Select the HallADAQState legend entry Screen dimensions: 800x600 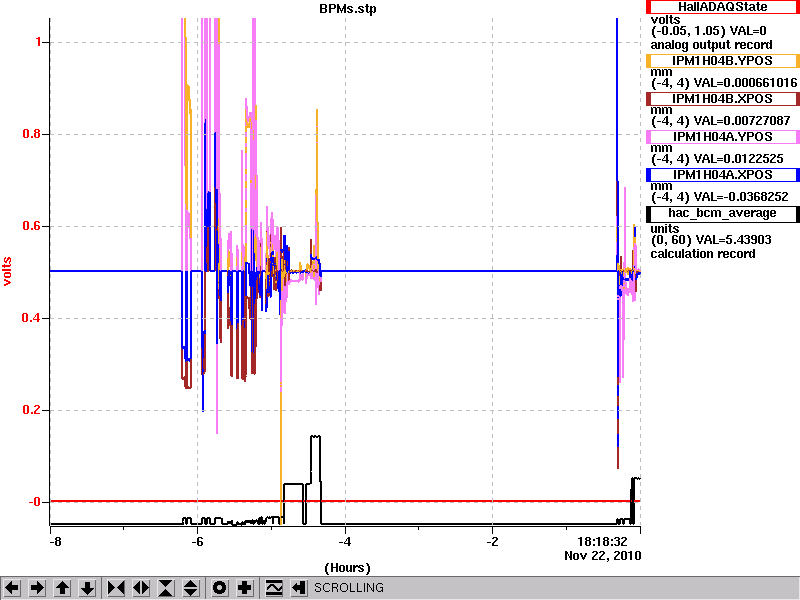(722, 7)
